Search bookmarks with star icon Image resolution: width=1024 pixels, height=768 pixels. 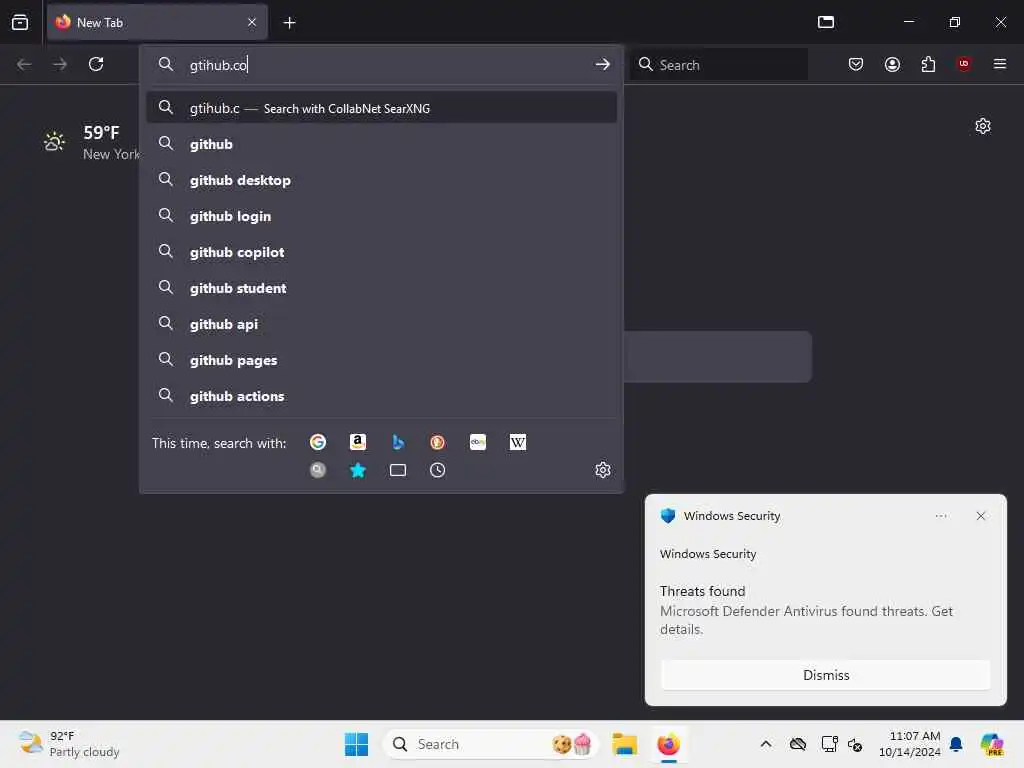(358, 470)
